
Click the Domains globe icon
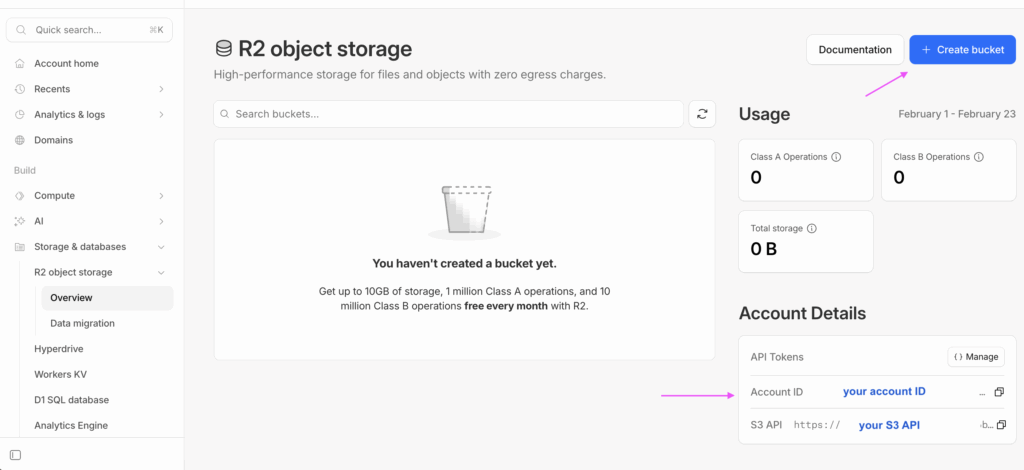point(20,140)
